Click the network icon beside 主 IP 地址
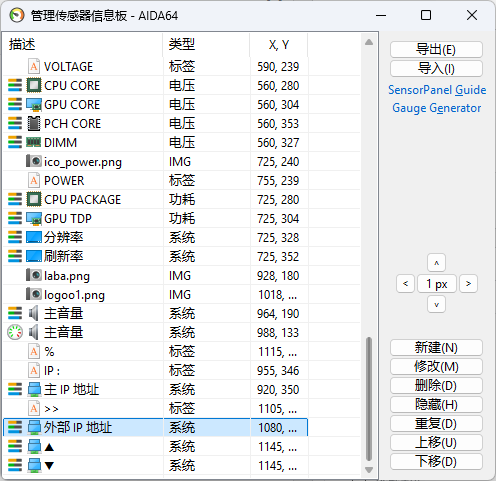 [x=34, y=389]
